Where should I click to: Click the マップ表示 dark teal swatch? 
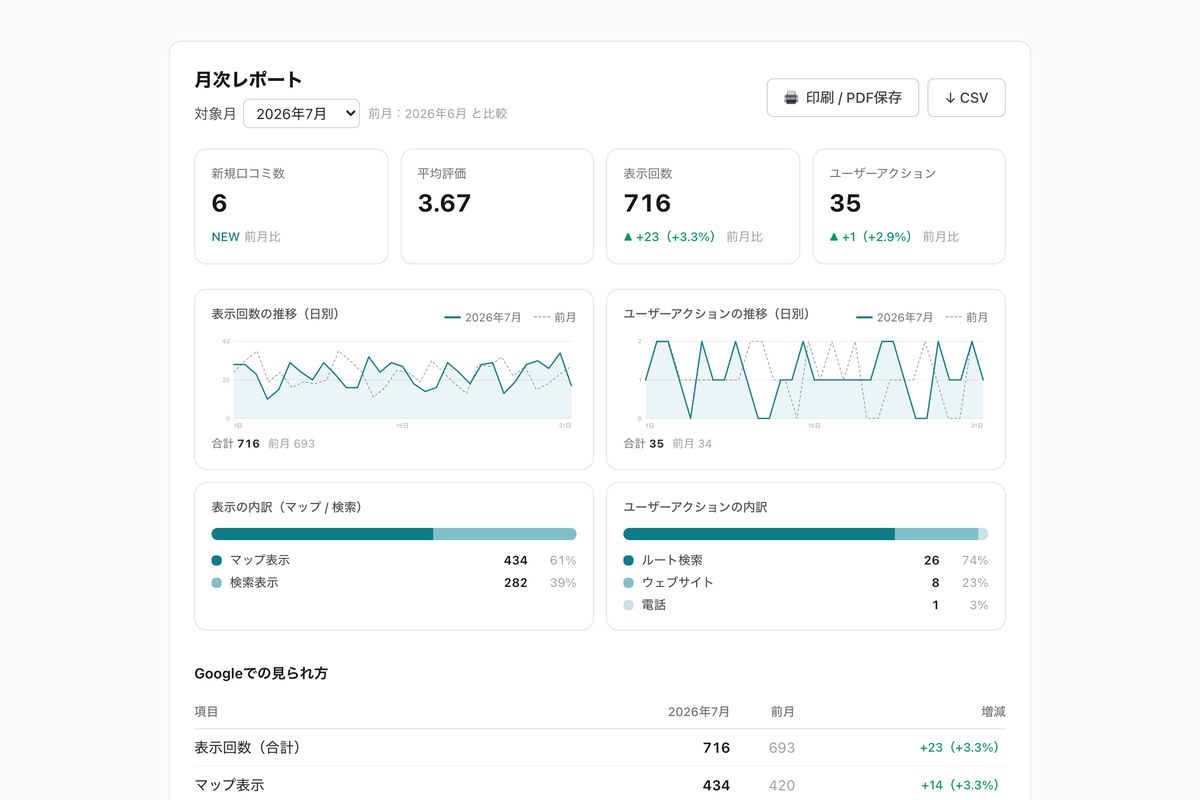(x=216, y=560)
